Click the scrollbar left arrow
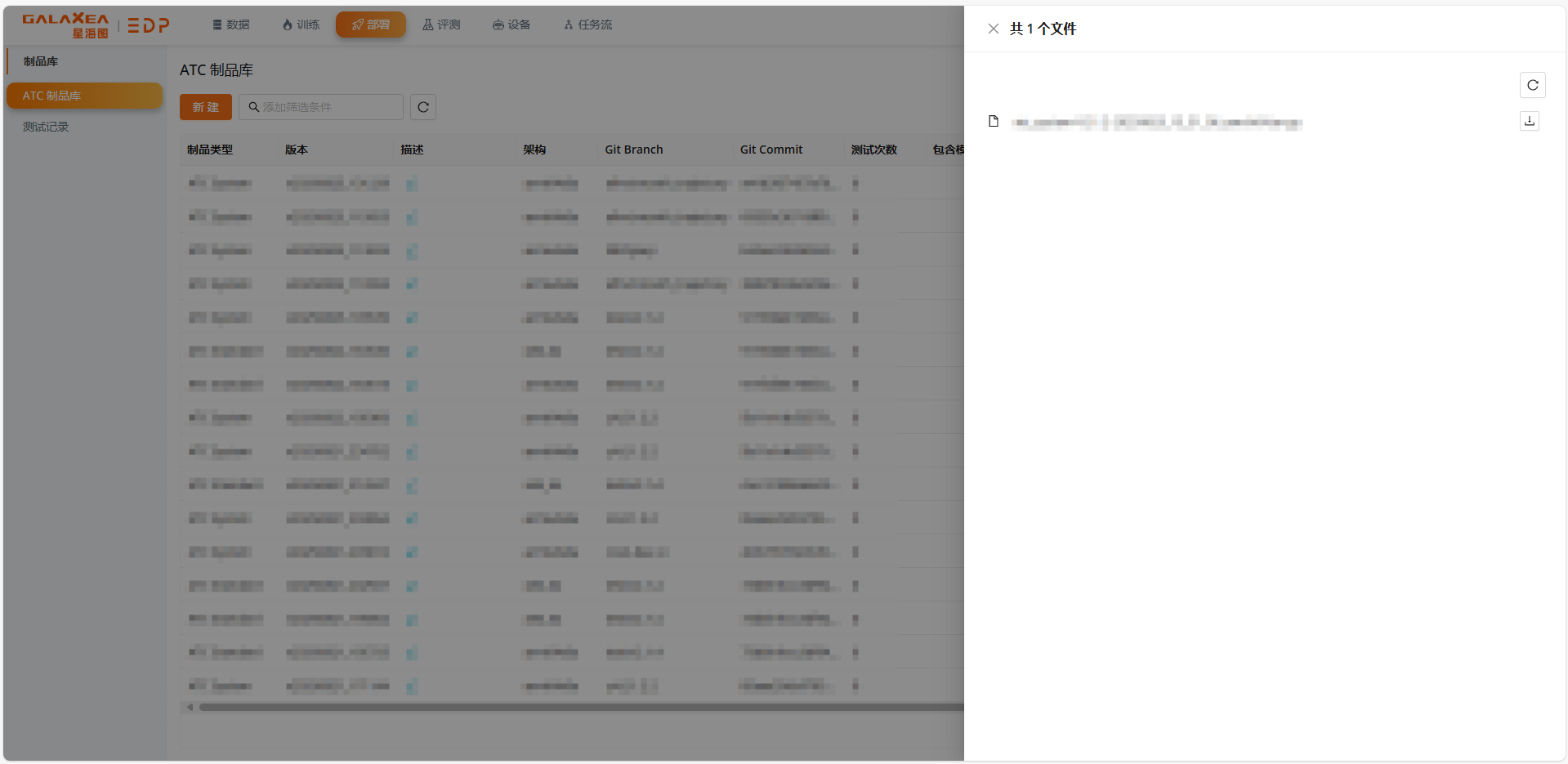 click(190, 707)
